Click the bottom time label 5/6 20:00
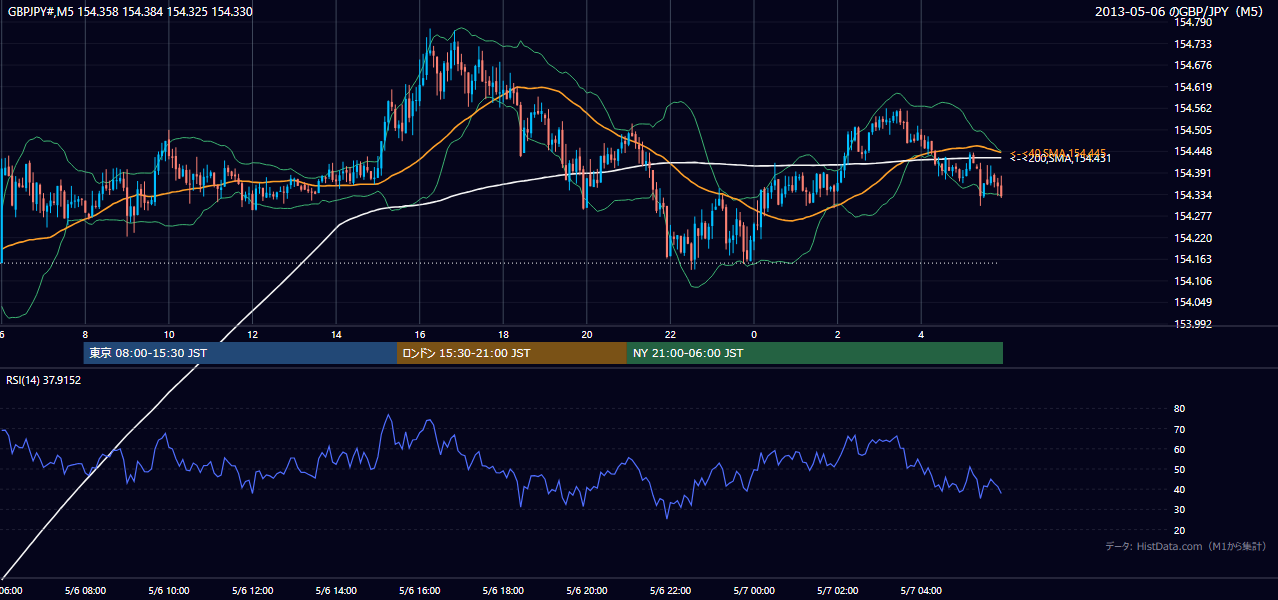The width and height of the screenshot is (1278, 600). (587, 591)
